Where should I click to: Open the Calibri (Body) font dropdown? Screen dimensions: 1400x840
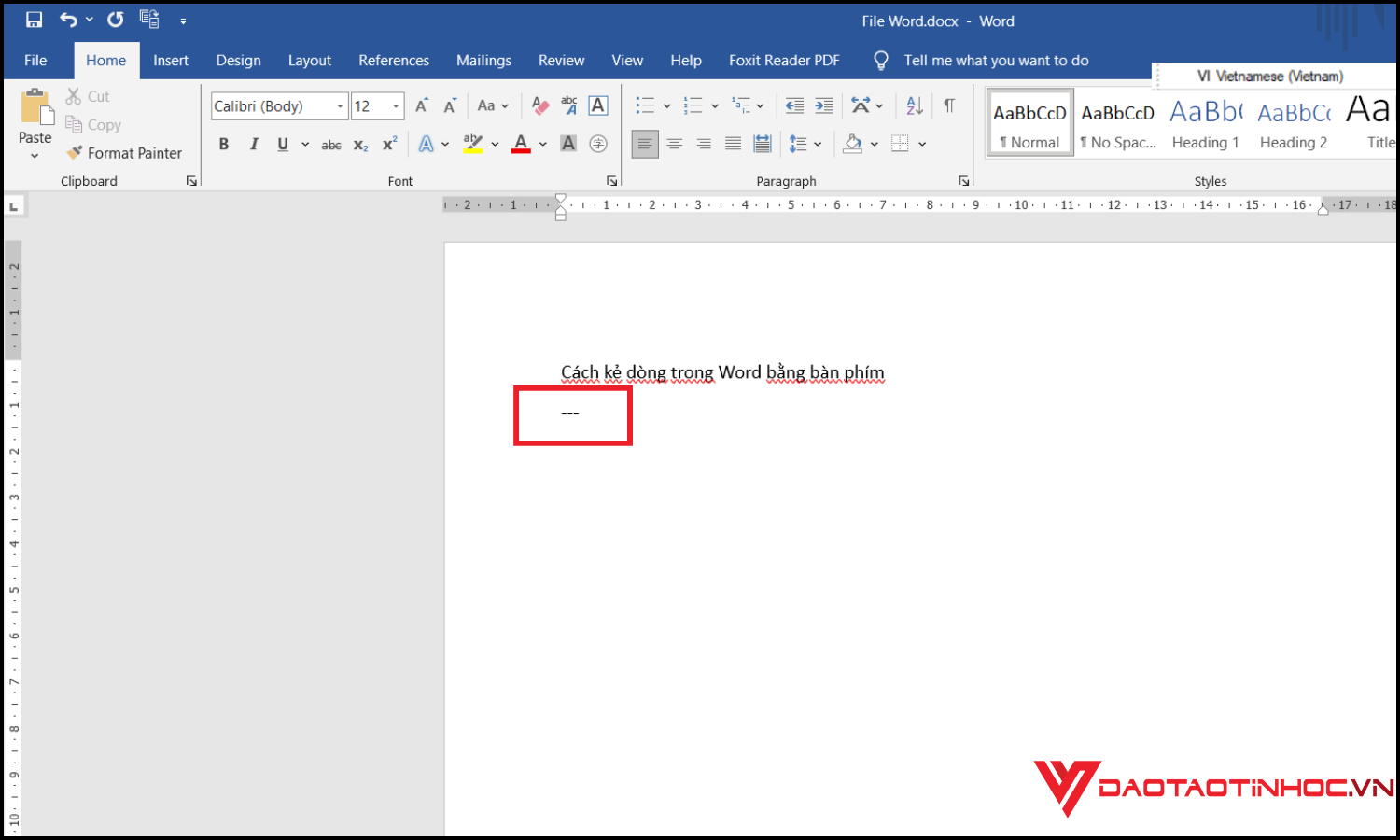340,106
